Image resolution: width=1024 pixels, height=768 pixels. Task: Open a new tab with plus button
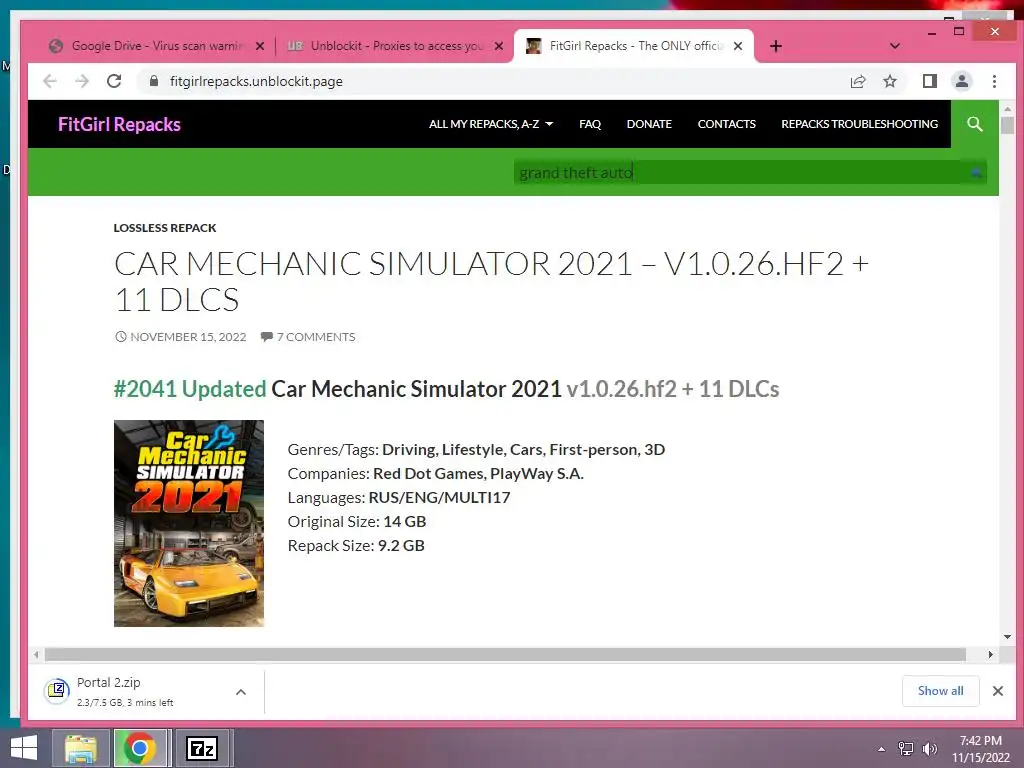(776, 46)
